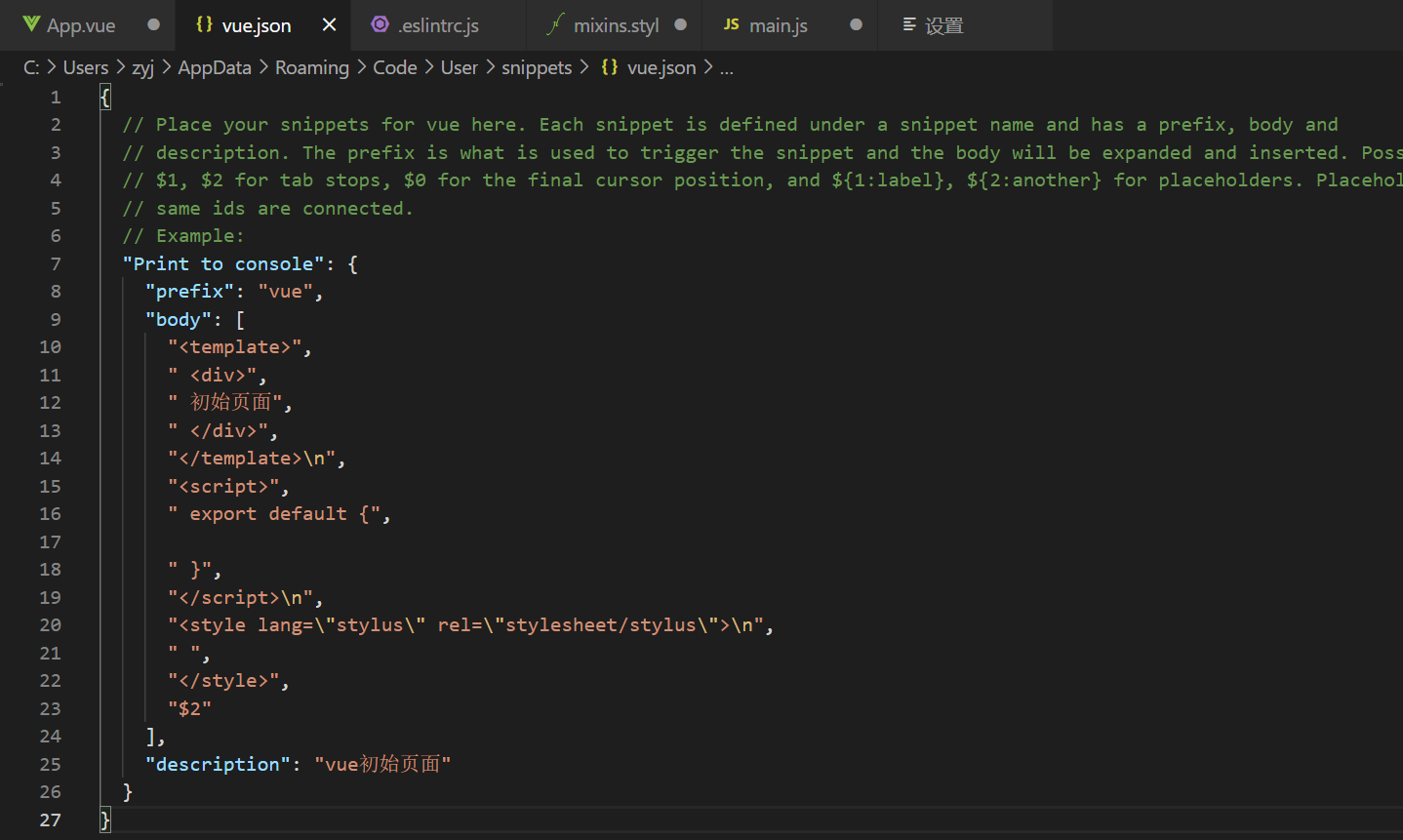Screen dimensions: 1403x840
Task: Switch to the vue.json tab
Action: (263, 25)
